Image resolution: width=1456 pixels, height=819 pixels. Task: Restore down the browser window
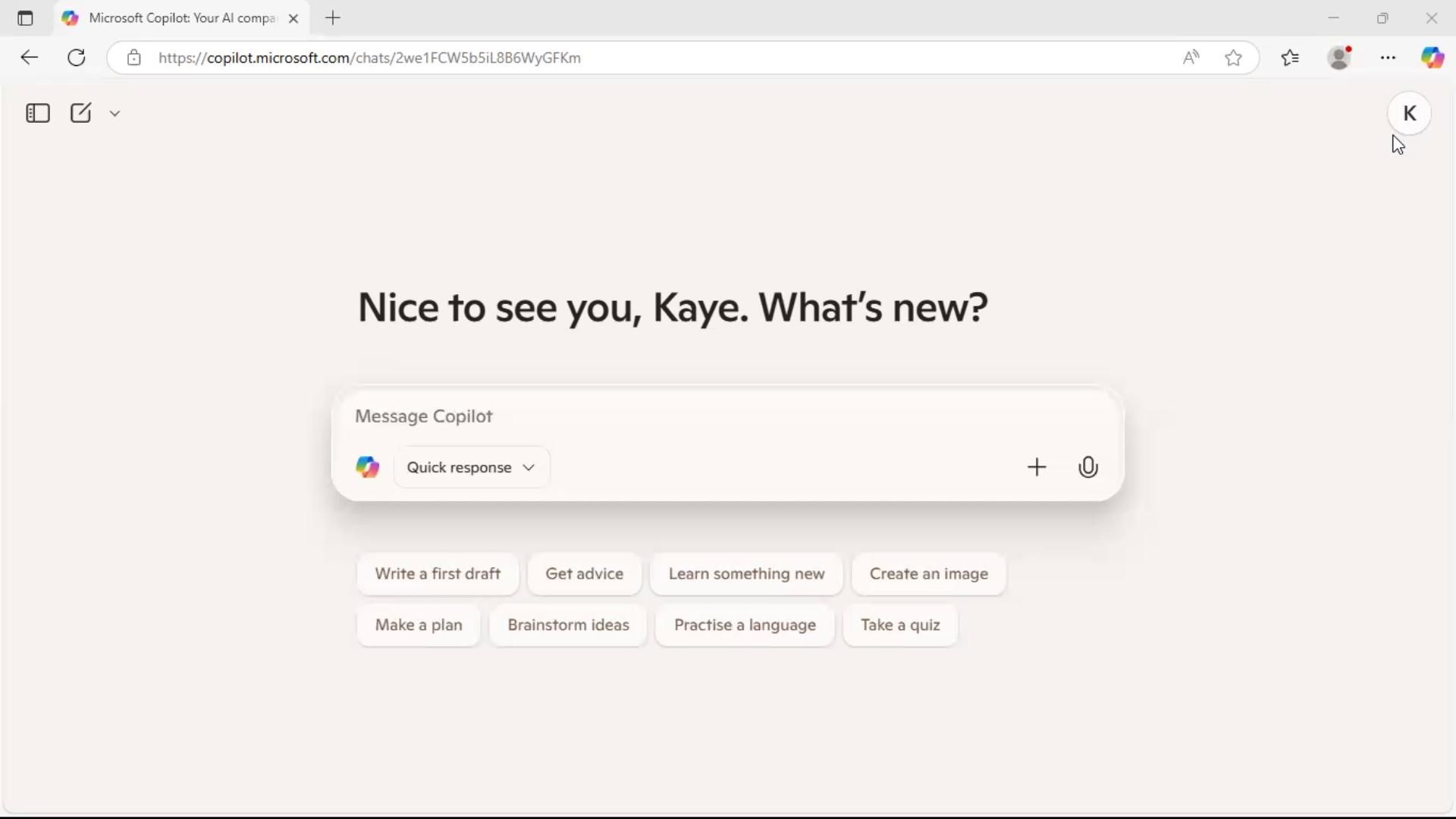coord(1382,18)
